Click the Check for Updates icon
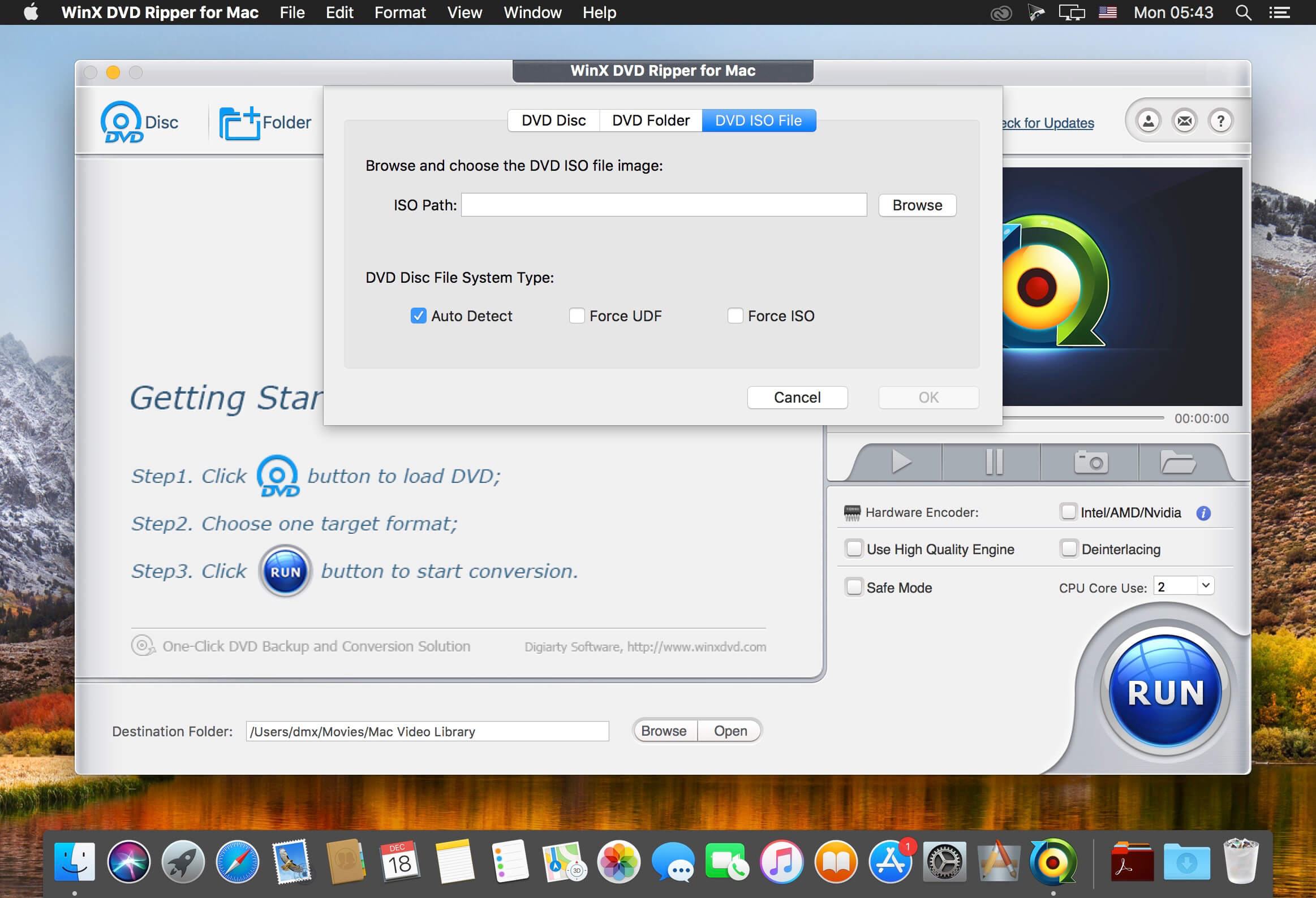The width and height of the screenshot is (1316, 898). coord(1044,122)
